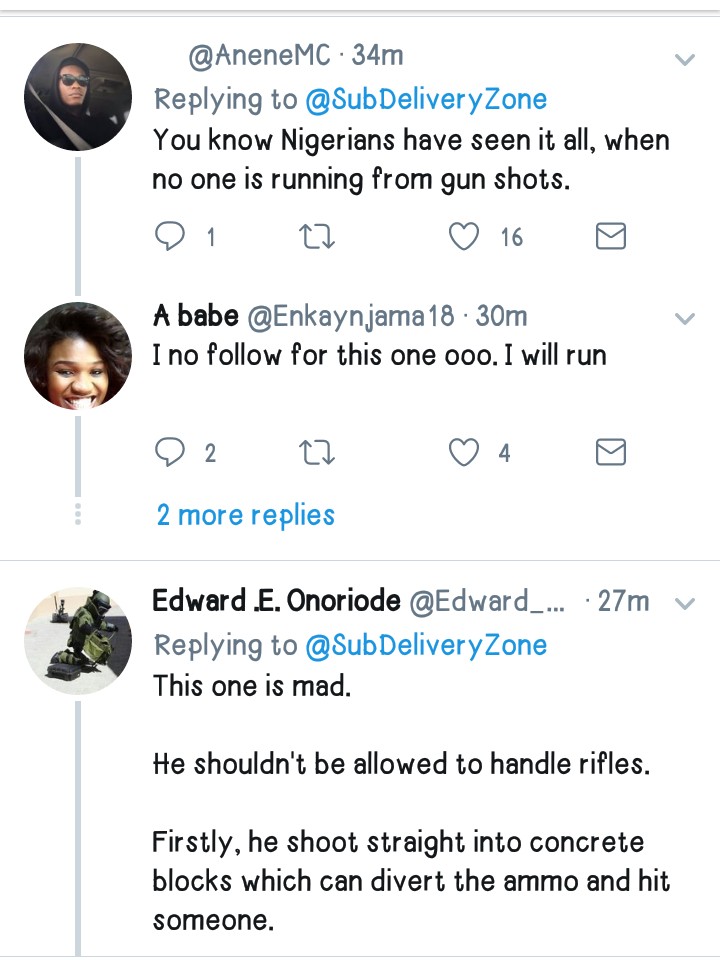Open dropdown arrow on AneneMC's tweet
Viewport: 720px width, 960px height.
tap(685, 60)
